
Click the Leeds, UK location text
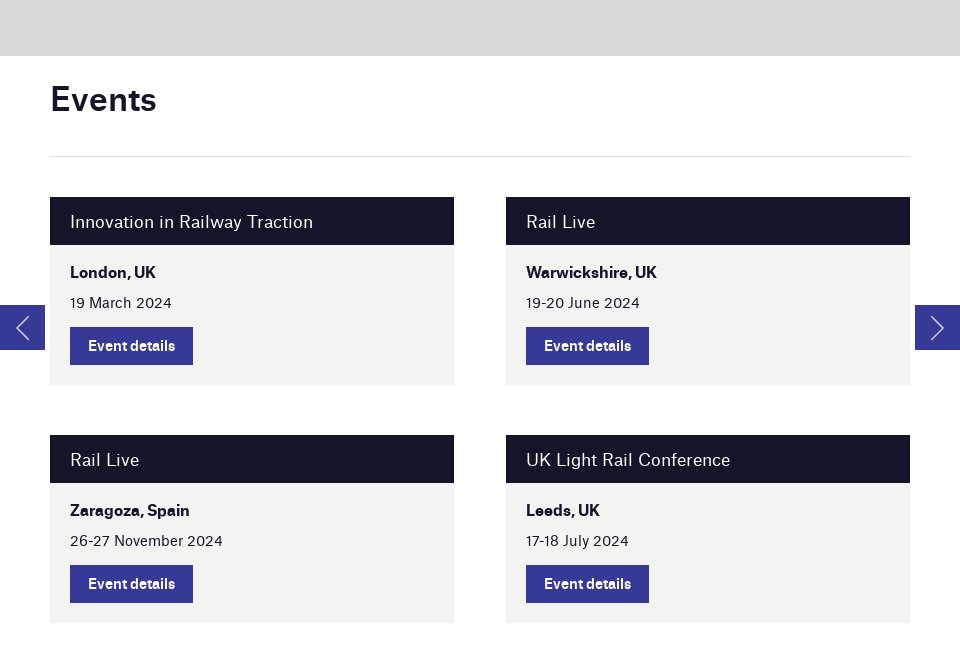[x=563, y=510]
